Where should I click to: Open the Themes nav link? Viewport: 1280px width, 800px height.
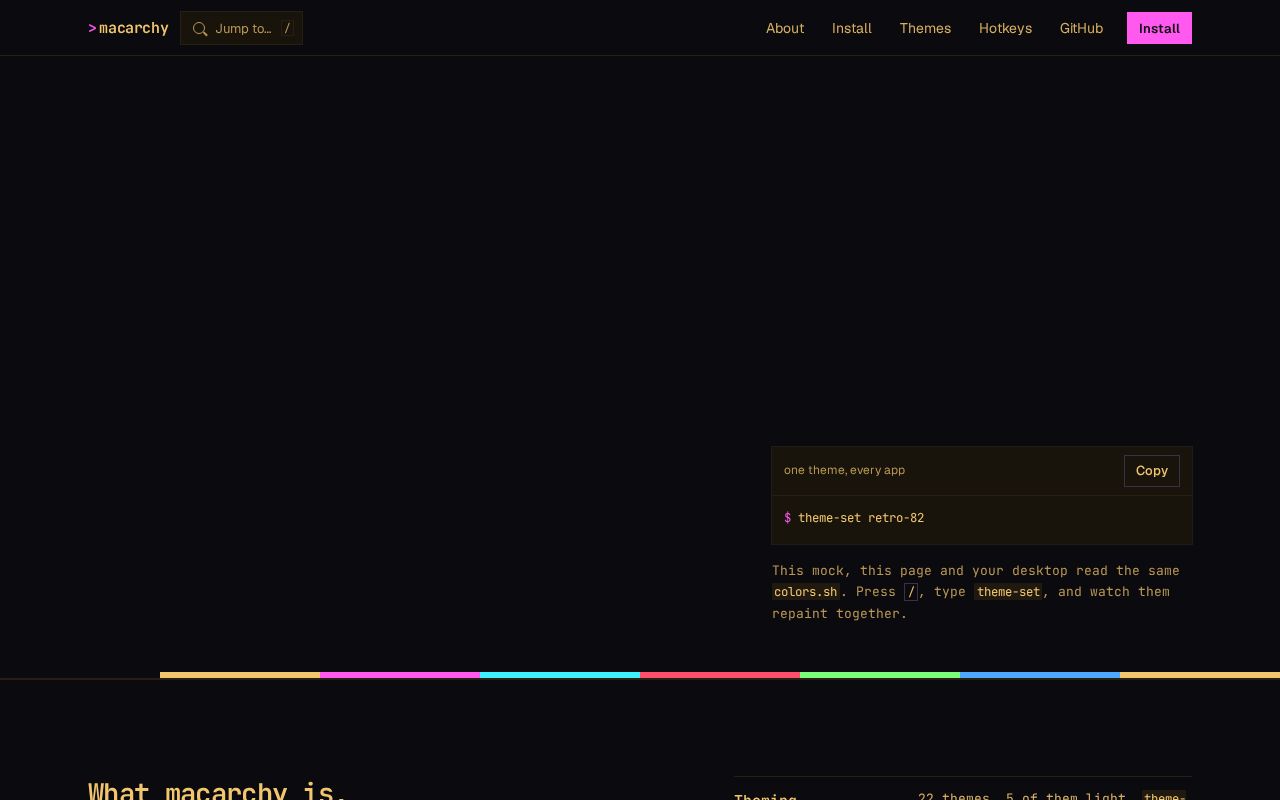[x=925, y=28]
